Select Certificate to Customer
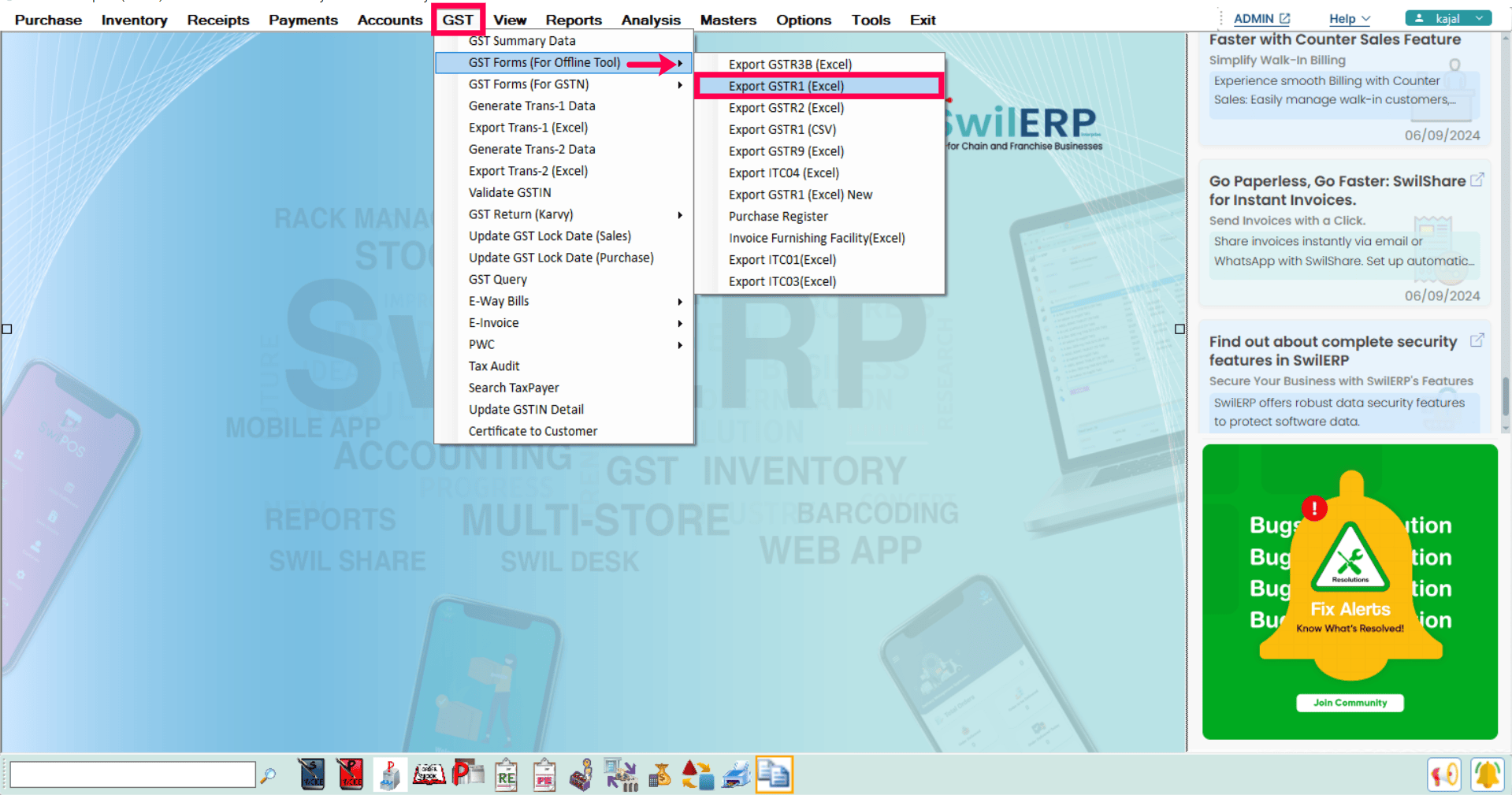 pos(564,431)
